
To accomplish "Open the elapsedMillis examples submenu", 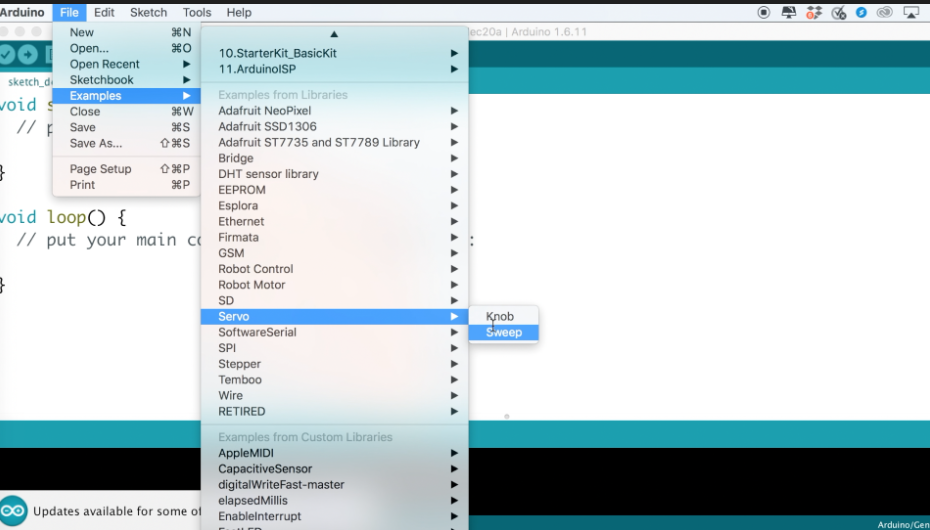I will coord(335,500).
